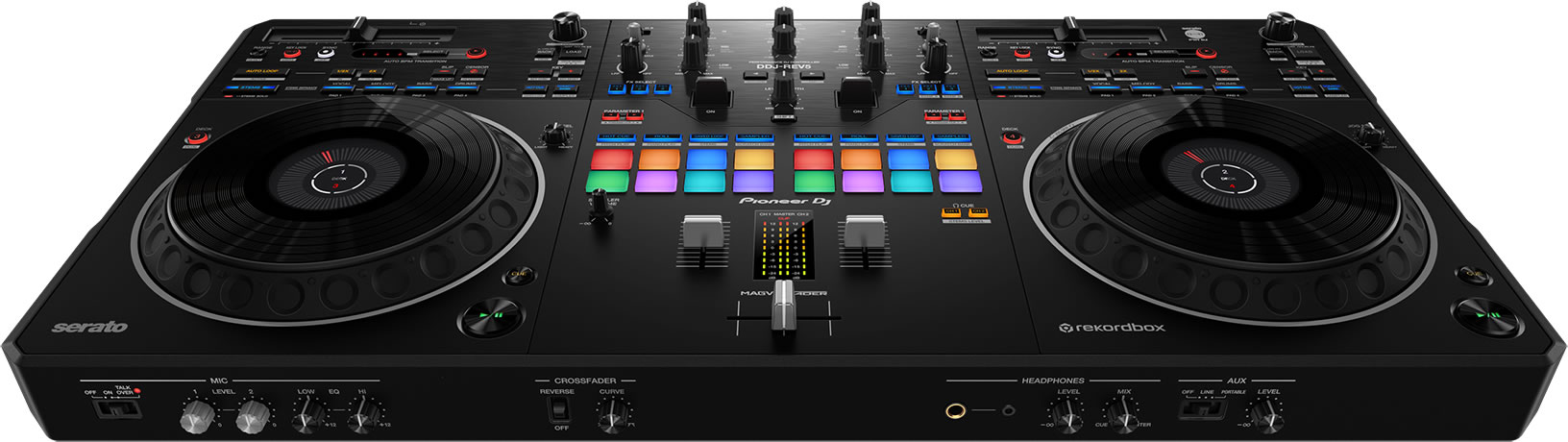Viewport: 1568px width, 442px height.
Task: Hit the left deck play/pause button
Action: pyautogui.click(x=491, y=314)
